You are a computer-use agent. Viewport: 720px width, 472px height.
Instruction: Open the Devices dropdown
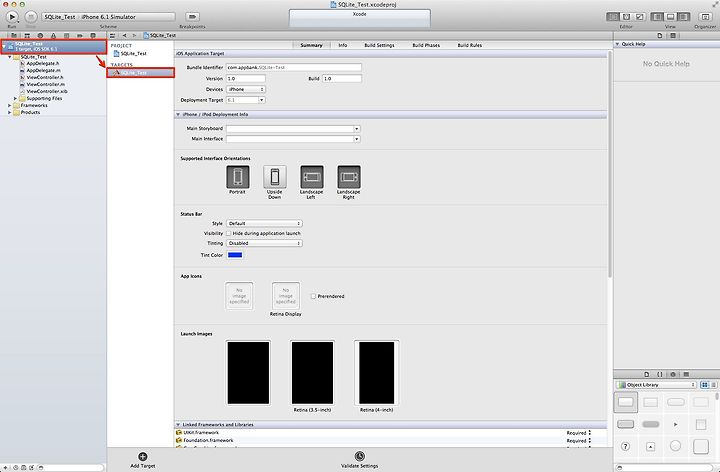(246, 89)
